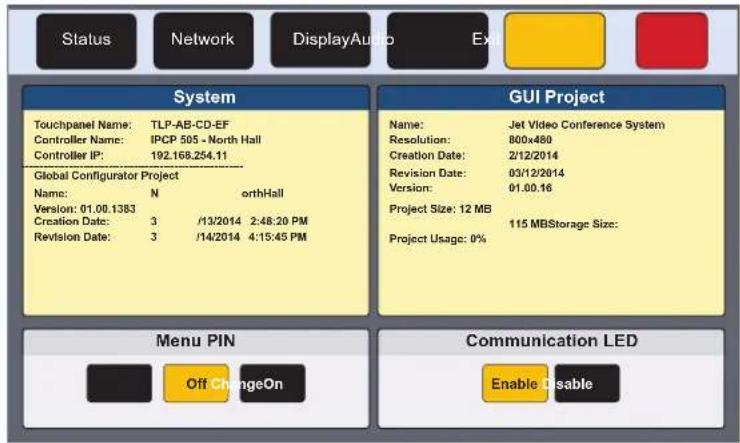740x443 pixels.
Task: Set Menu PIN to Off
Action: point(196,383)
